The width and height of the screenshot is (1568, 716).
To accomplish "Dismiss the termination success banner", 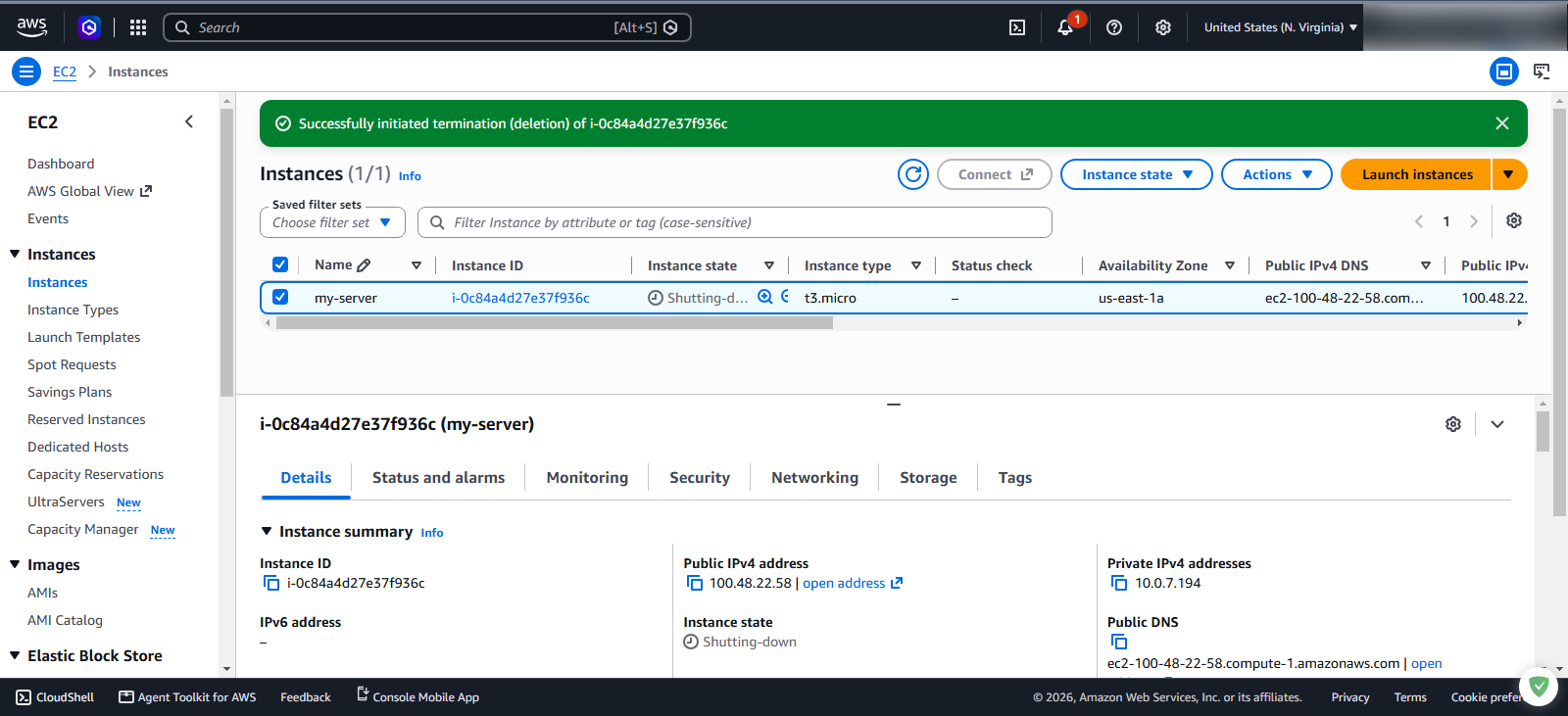I will pos(1502,123).
